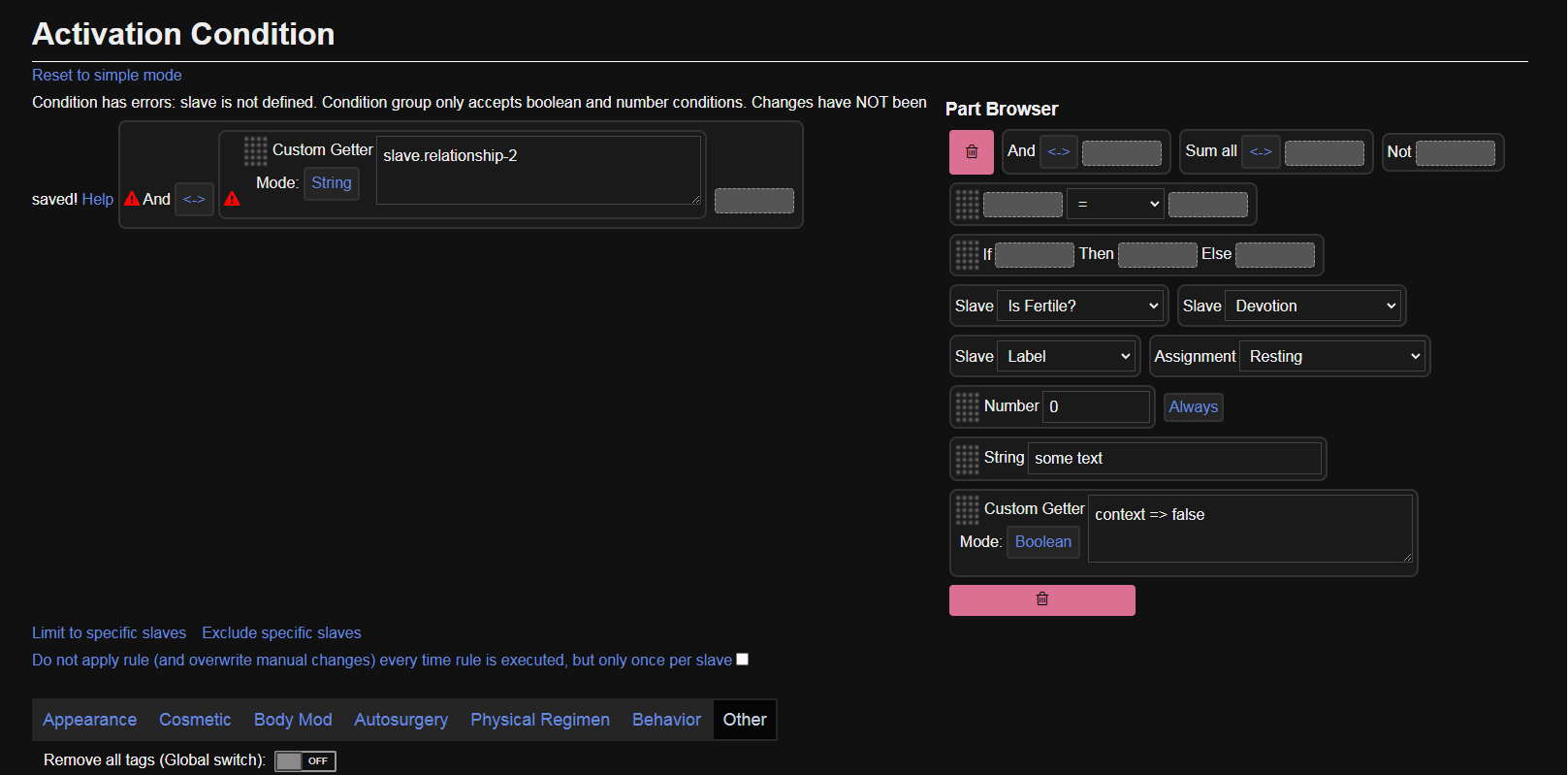Click the Limit to specific slaves link
This screenshot has height=775, width=1568.
point(109,632)
